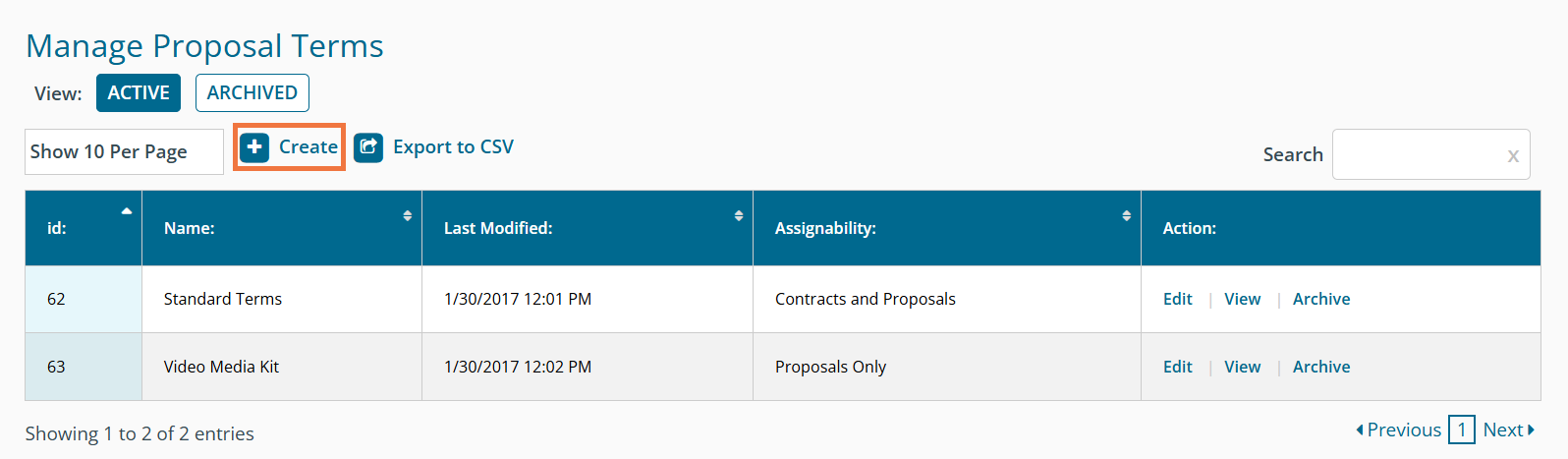This screenshot has width=1568, height=459.
Task: Go to the Next page of entries
Action: (x=1508, y=430)
